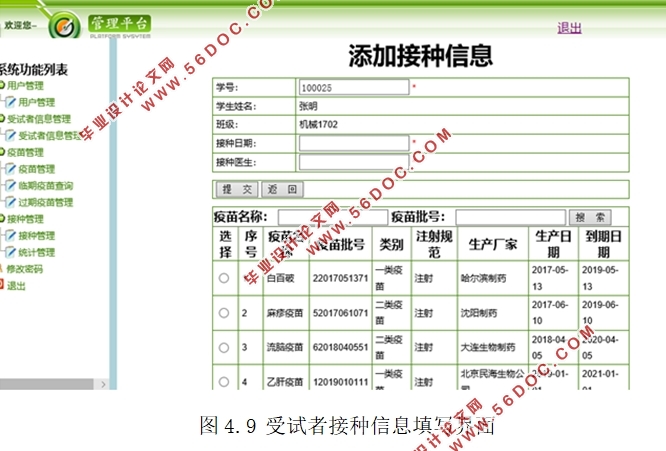
Task: Open 过期疫苗管理 in sidebar
Action: pos(45,202)
